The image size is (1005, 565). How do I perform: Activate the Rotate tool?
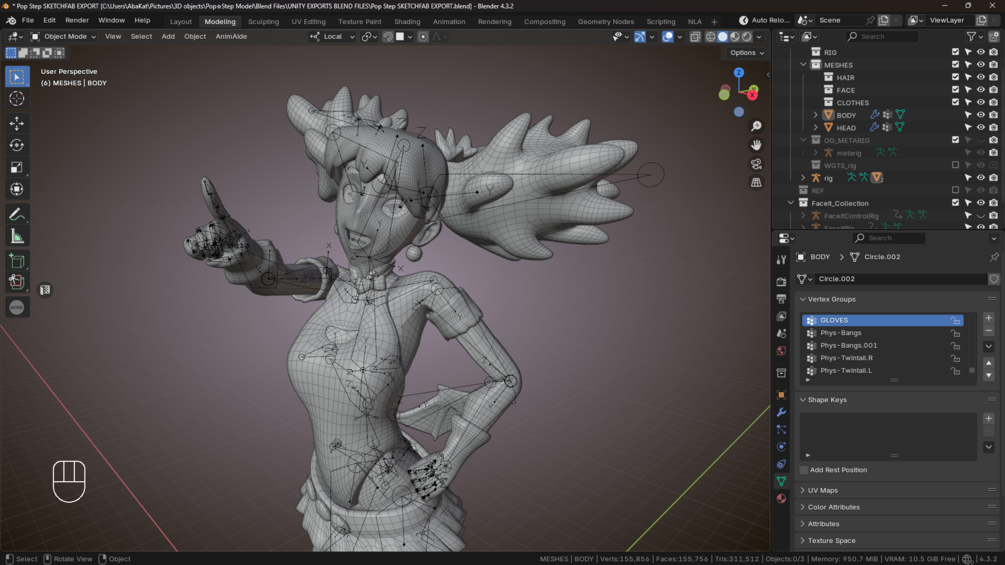coord(17,145)
